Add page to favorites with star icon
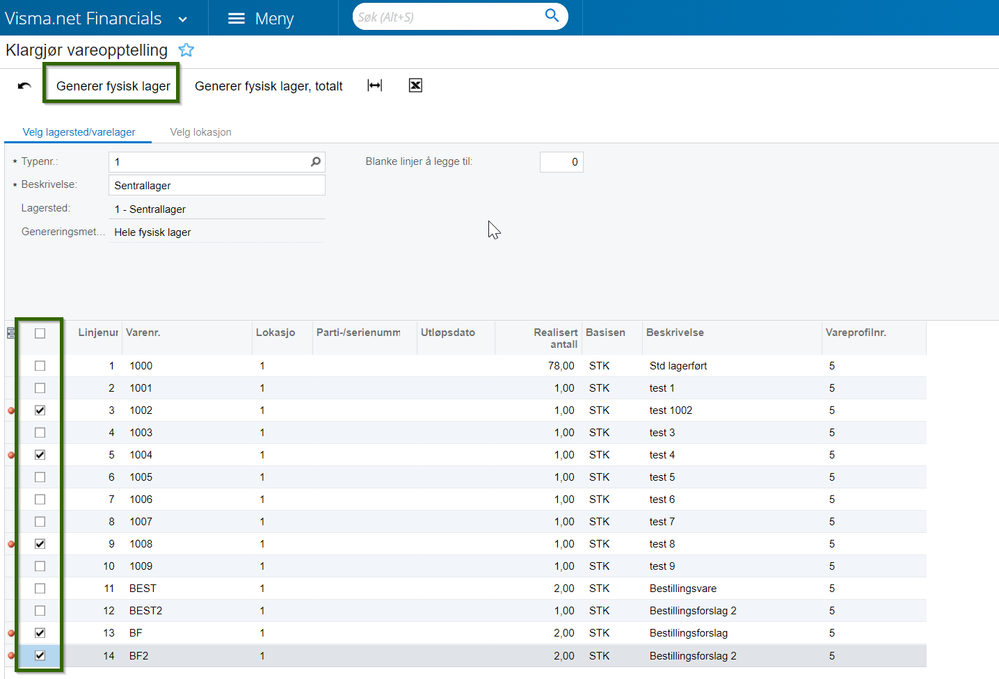Screen dimensions: 999x679 186,50
